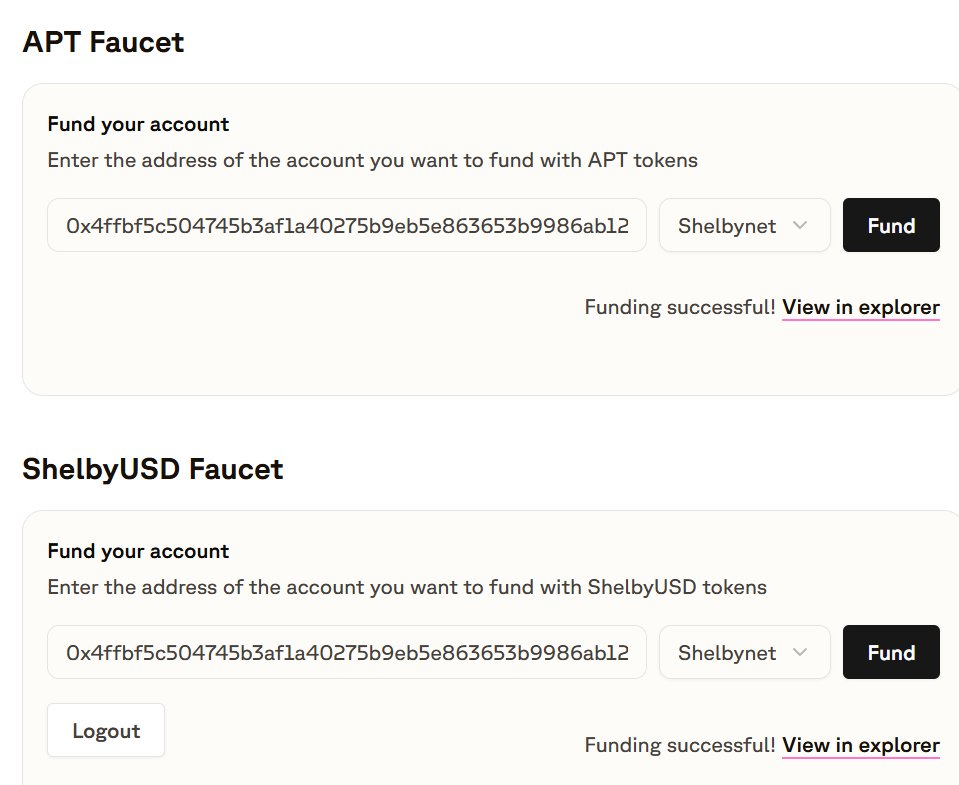Click Funding successful message in APT card
Viewport: 959px width, 785px height.
[679, 307]
